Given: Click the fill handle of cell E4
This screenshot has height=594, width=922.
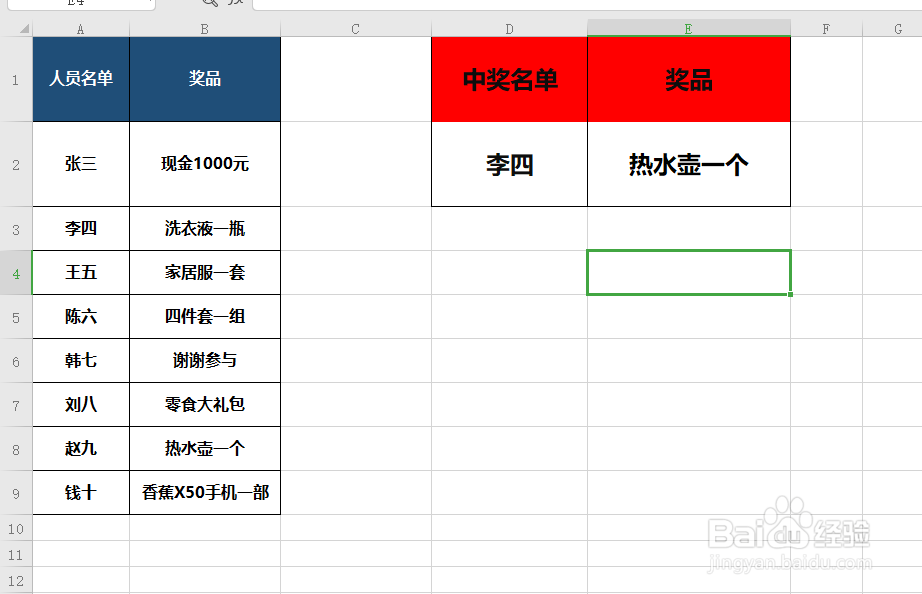Looking at the screenshot, I should tap(790, 294).
